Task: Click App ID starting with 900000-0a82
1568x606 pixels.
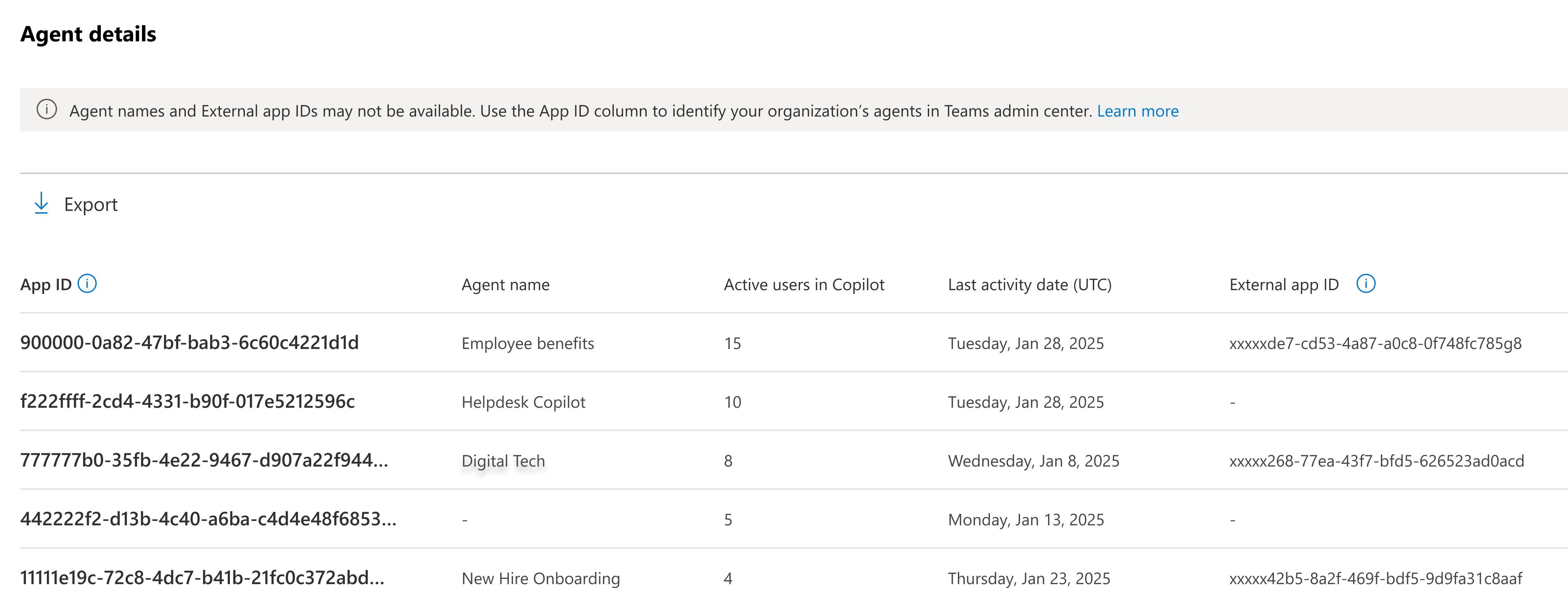Action: [189, 343]
